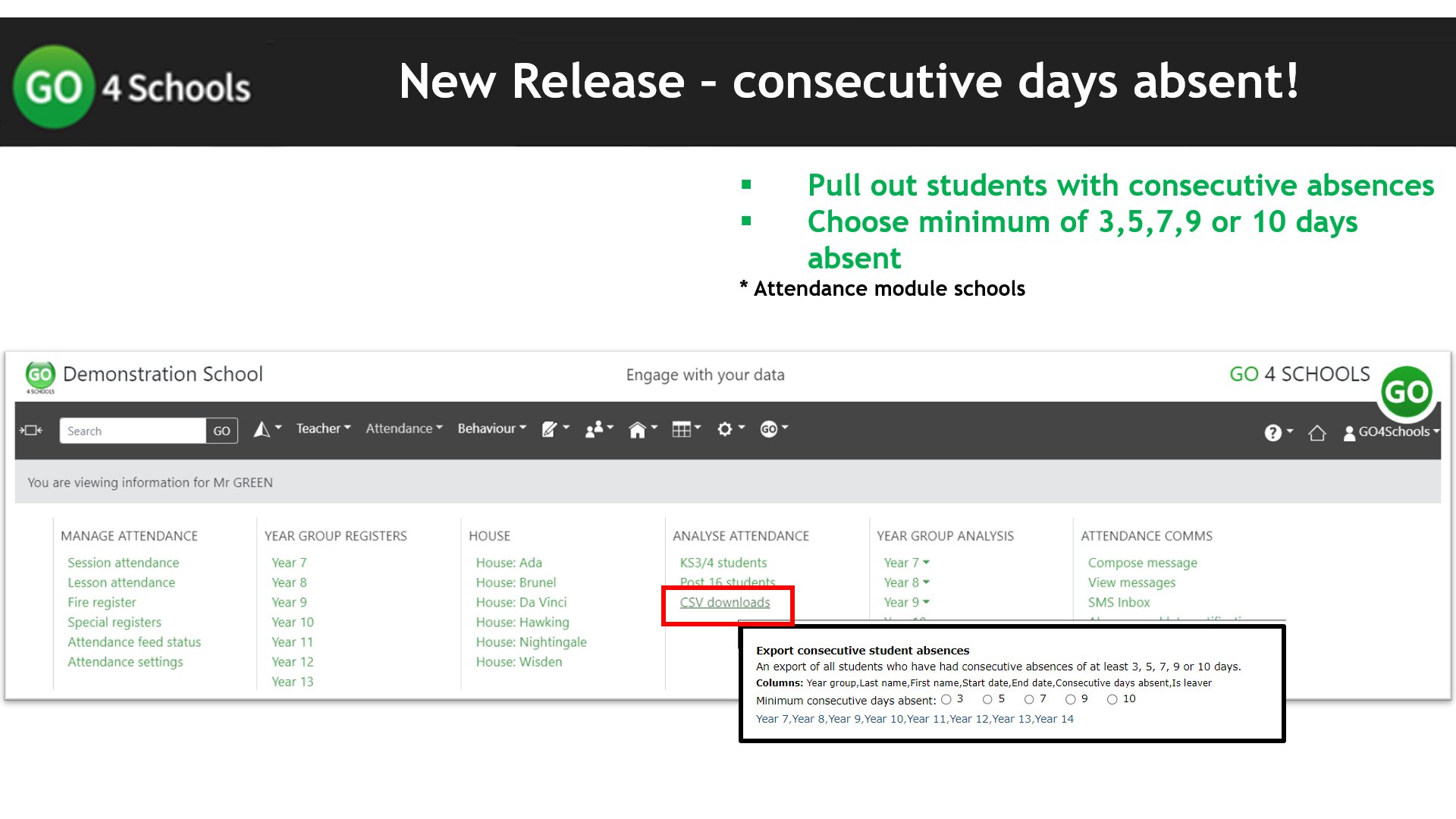Open Lesson attendance
Screen dimensions: 1456x819
[121, 582]
